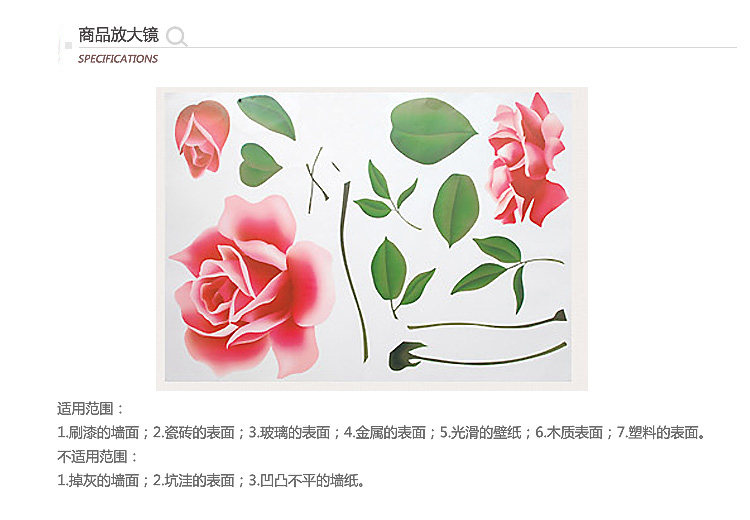
Task: Select the side-view pink rose on the right
Action: click(x=526, y=159)
